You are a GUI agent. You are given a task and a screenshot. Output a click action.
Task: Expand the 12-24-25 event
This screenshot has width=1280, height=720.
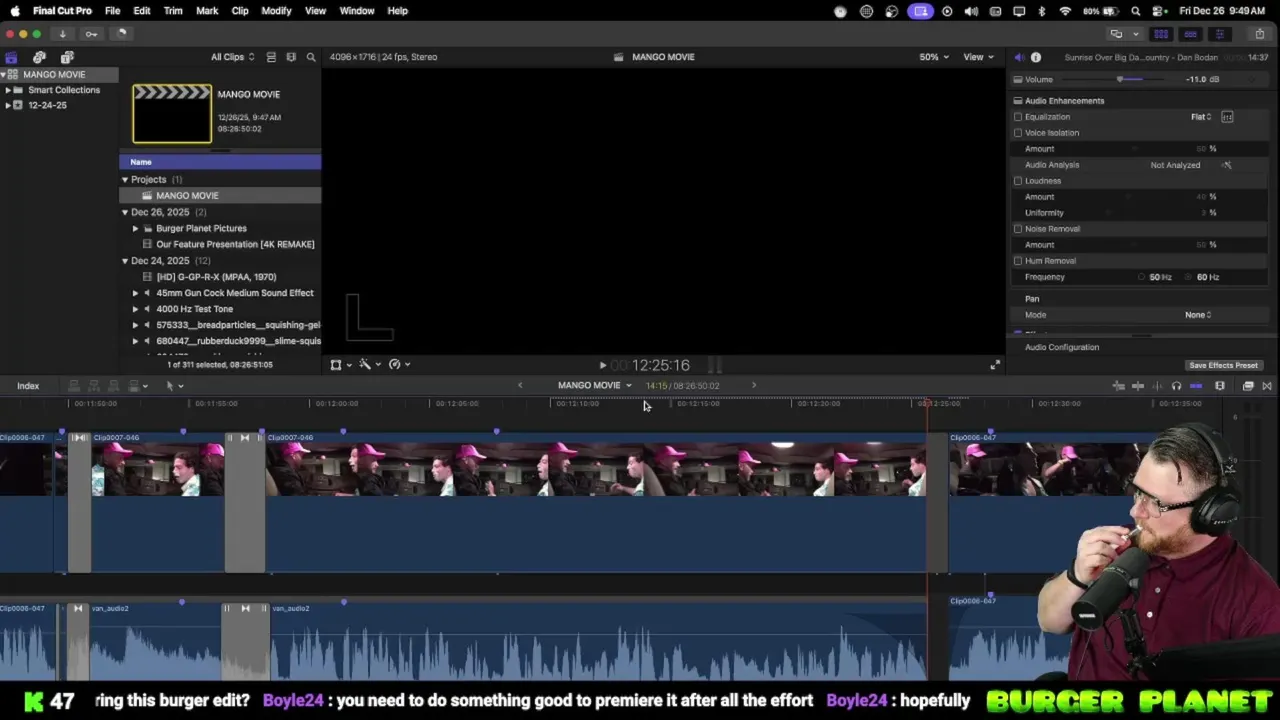[x=8, y=105]
